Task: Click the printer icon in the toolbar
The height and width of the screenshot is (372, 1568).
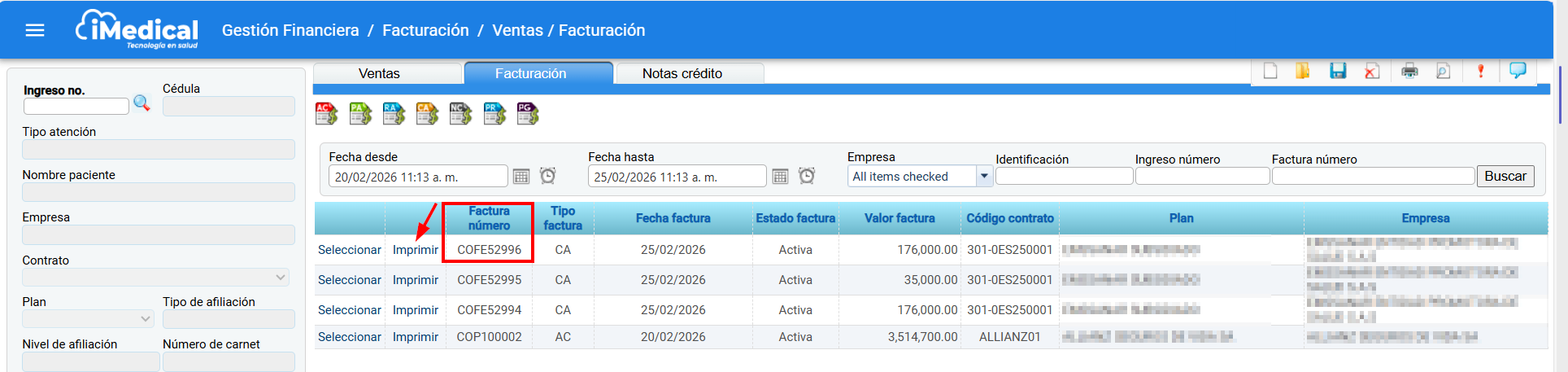Action: point(1409,72)
